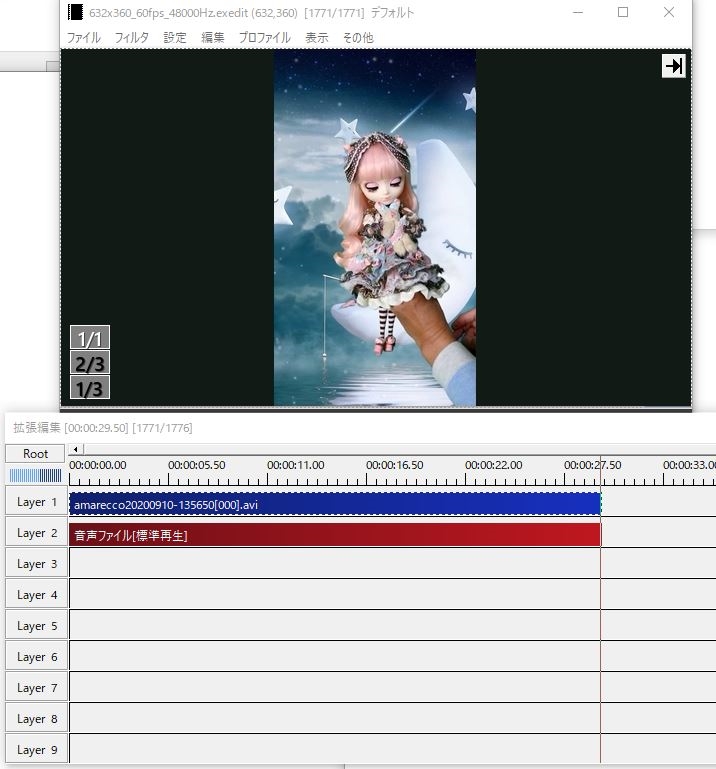Toggle Layer 4 visibility button

[x=37, y=594]
